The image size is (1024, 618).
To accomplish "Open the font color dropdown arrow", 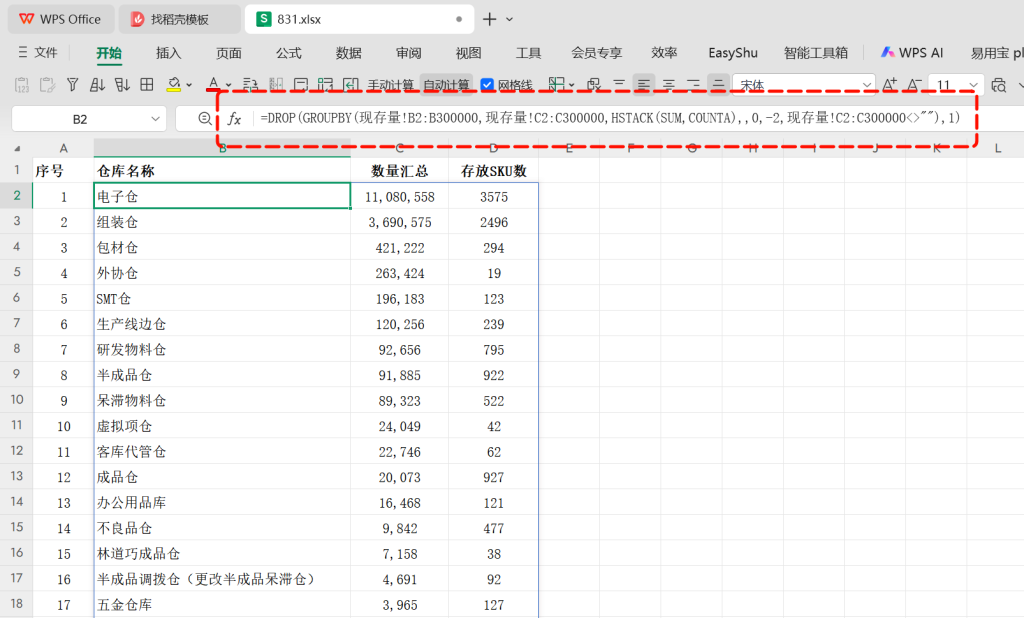I will coord(229,85).
